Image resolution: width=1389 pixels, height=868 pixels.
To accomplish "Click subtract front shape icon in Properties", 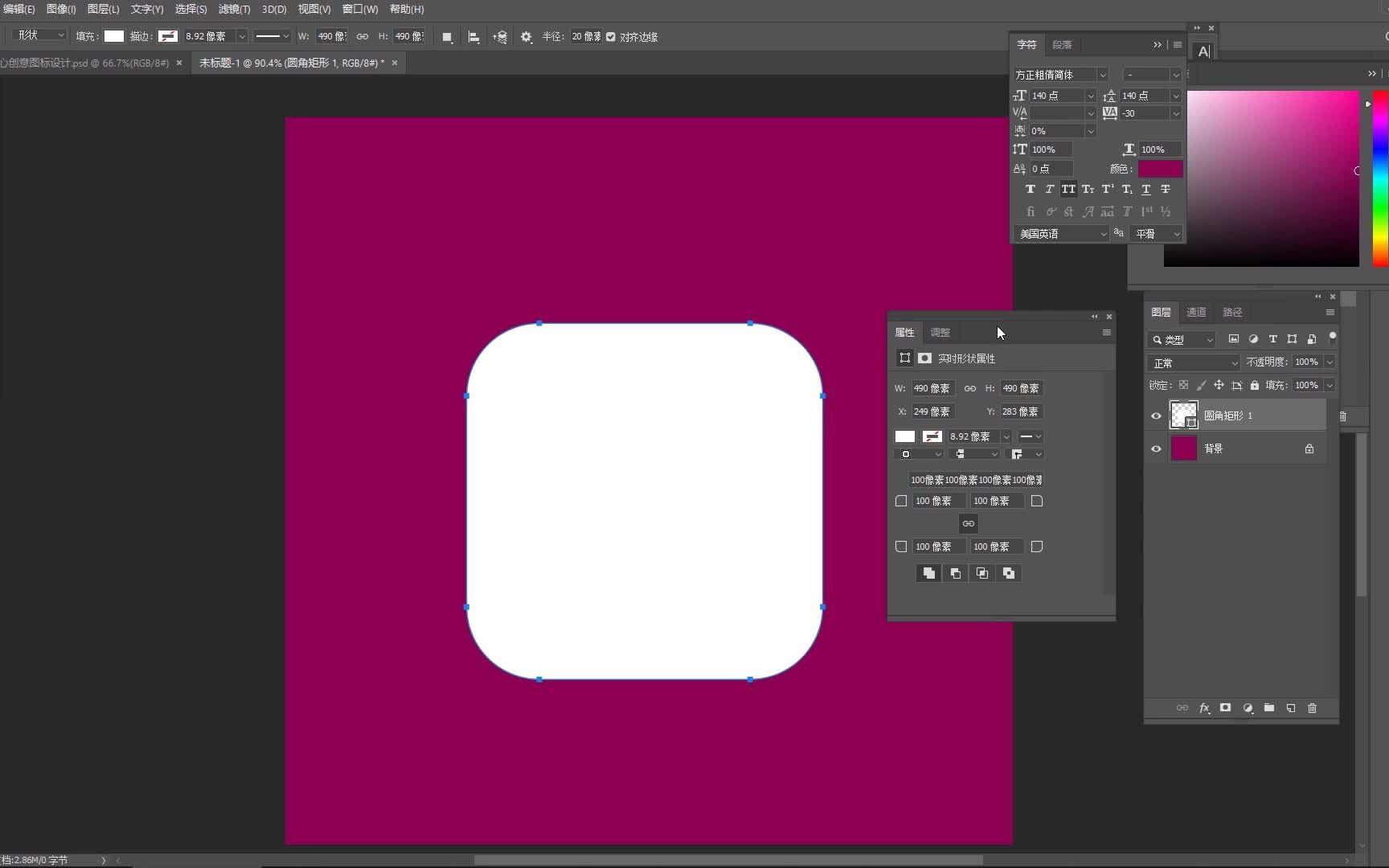I will [955, 573].
